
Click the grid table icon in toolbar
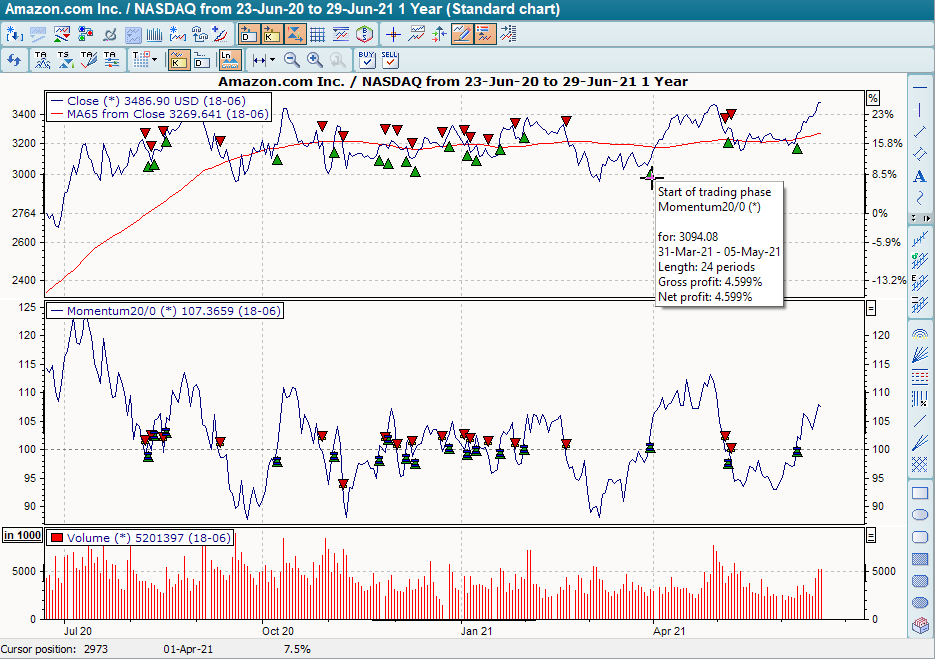317,35
